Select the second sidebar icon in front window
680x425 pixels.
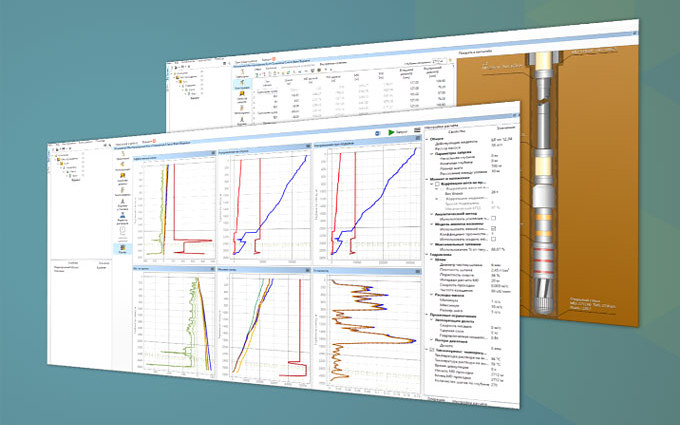tap(123, 165)
